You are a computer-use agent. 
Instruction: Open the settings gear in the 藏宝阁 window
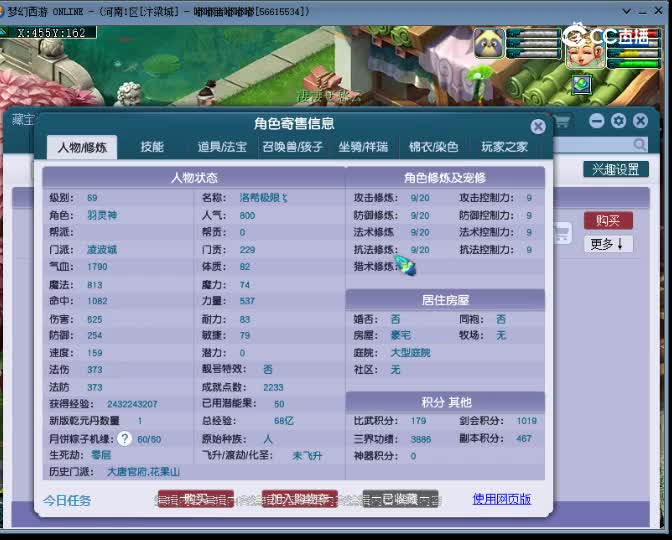[618, 121]
